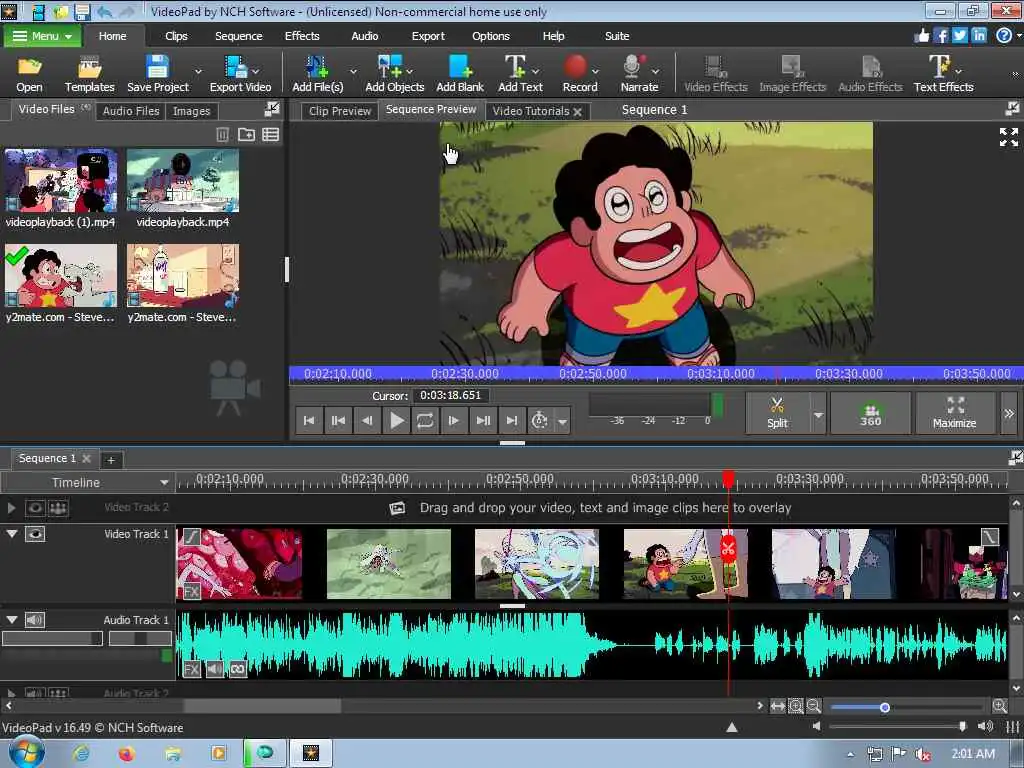Toggle the master volume speaker icon

(985, 726)
